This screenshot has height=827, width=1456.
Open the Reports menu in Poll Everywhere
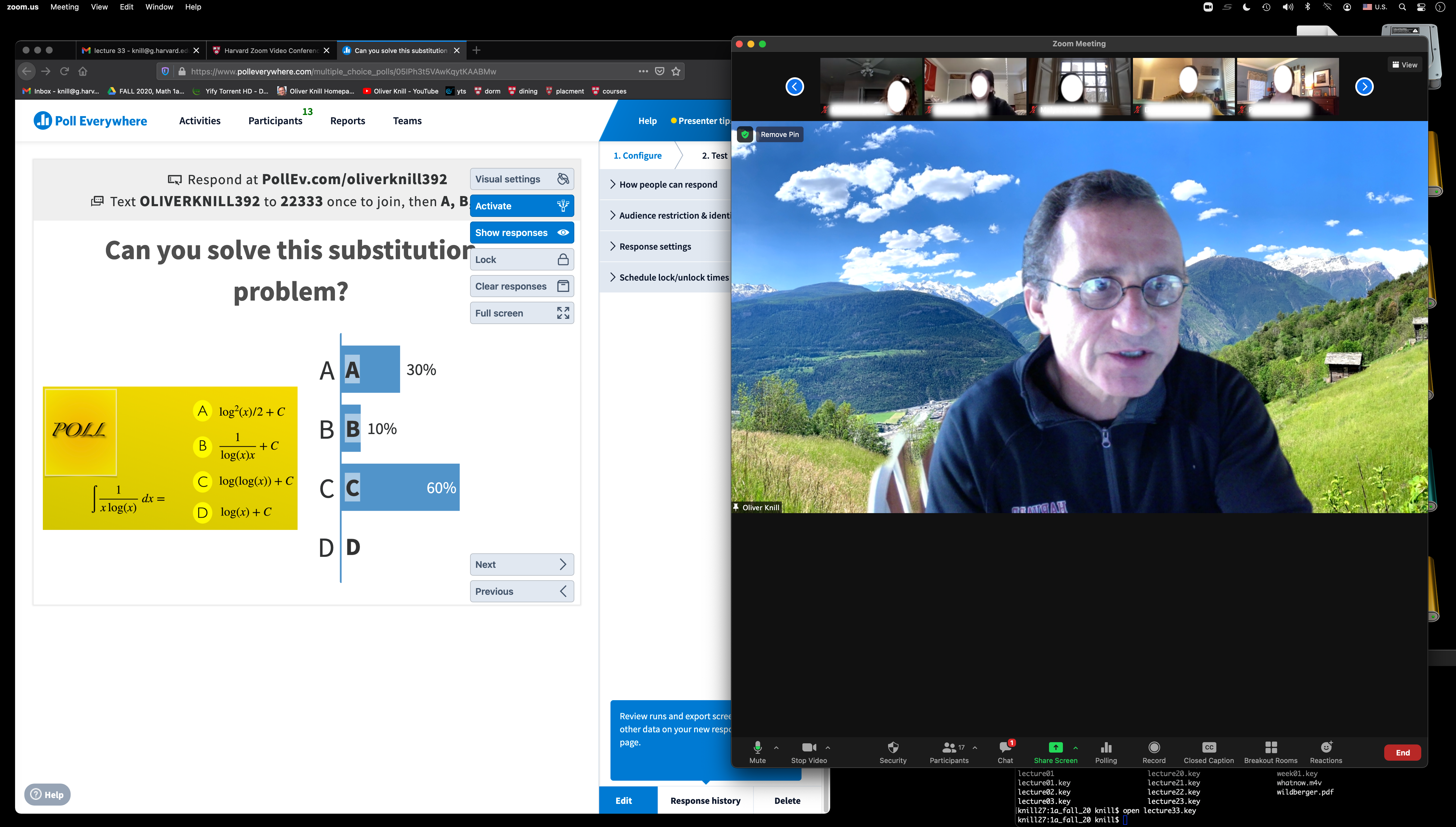pos(347,121)
